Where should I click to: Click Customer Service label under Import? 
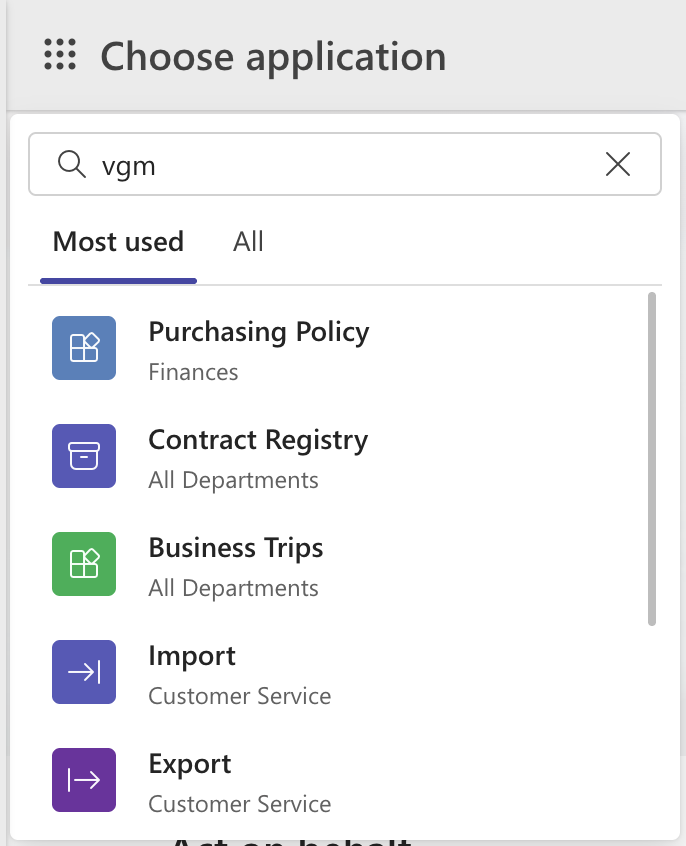[239, 696]
